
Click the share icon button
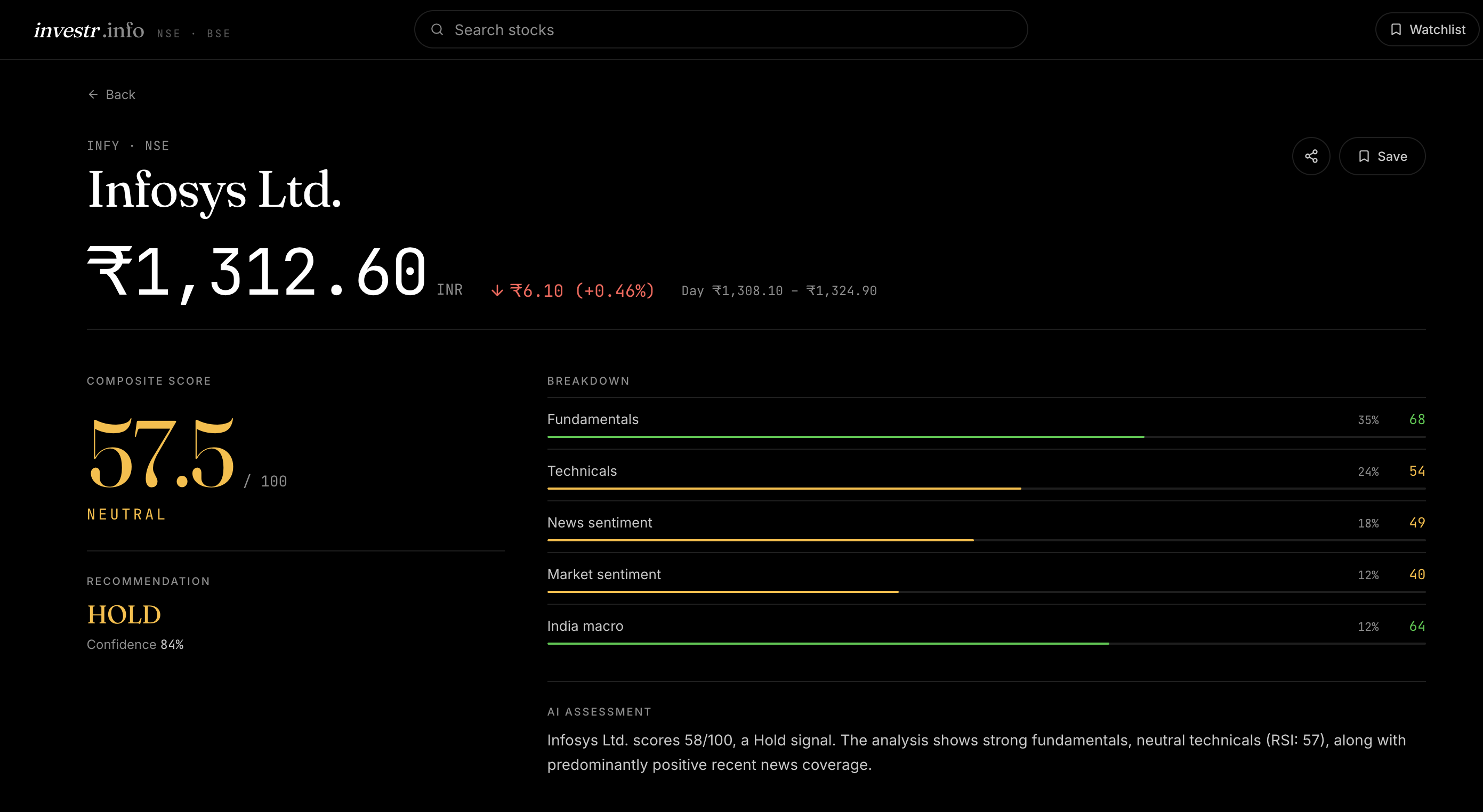coord(1311,156)
